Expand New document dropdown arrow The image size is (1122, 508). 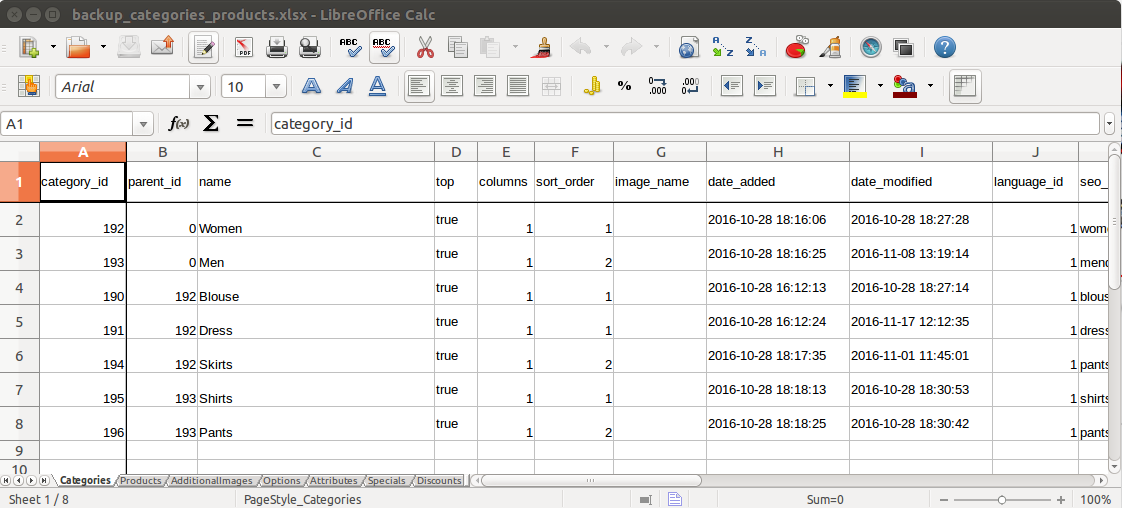point(54,47)
